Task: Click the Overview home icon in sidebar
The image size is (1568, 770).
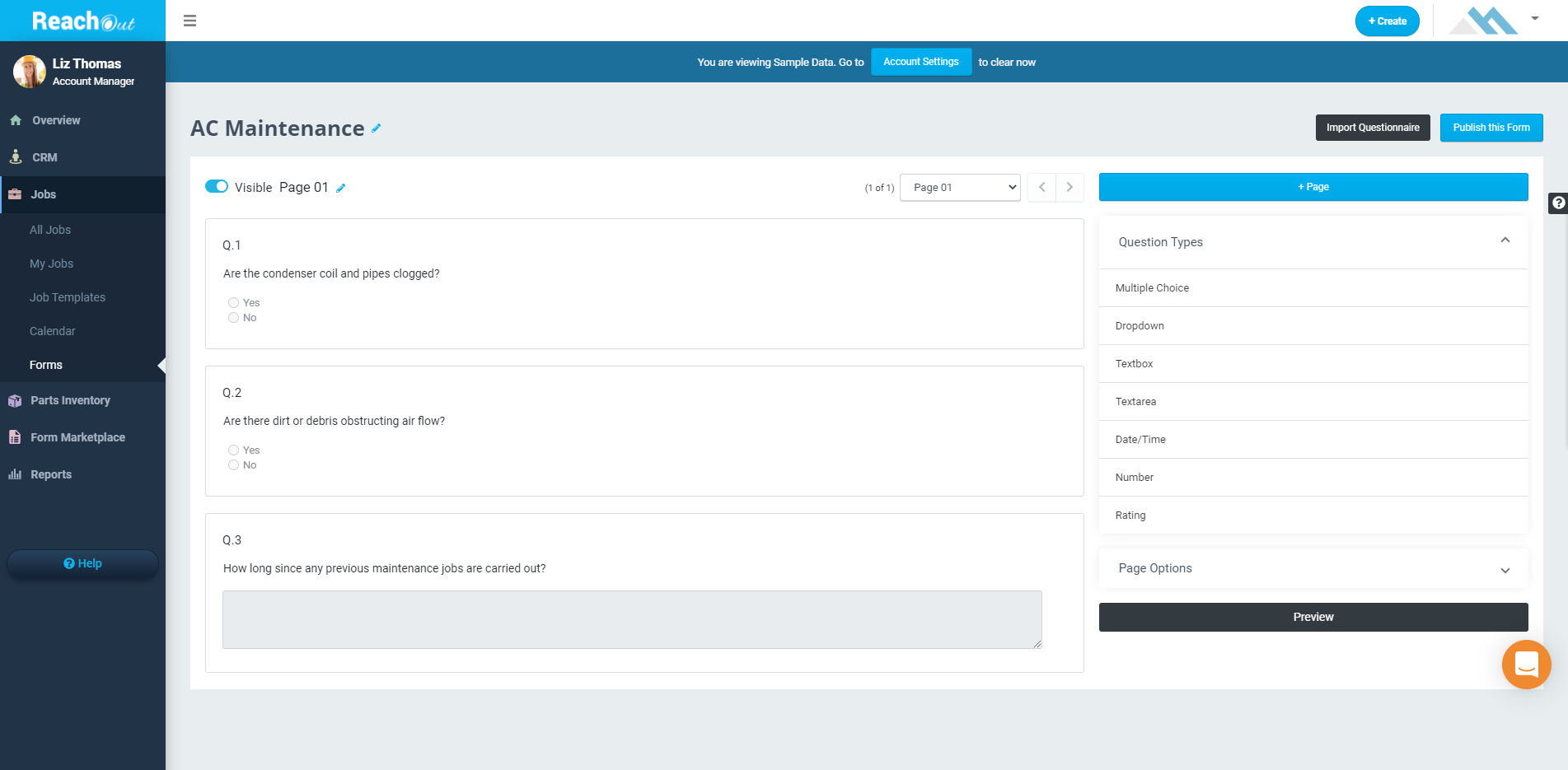Action: pos(16,120)
